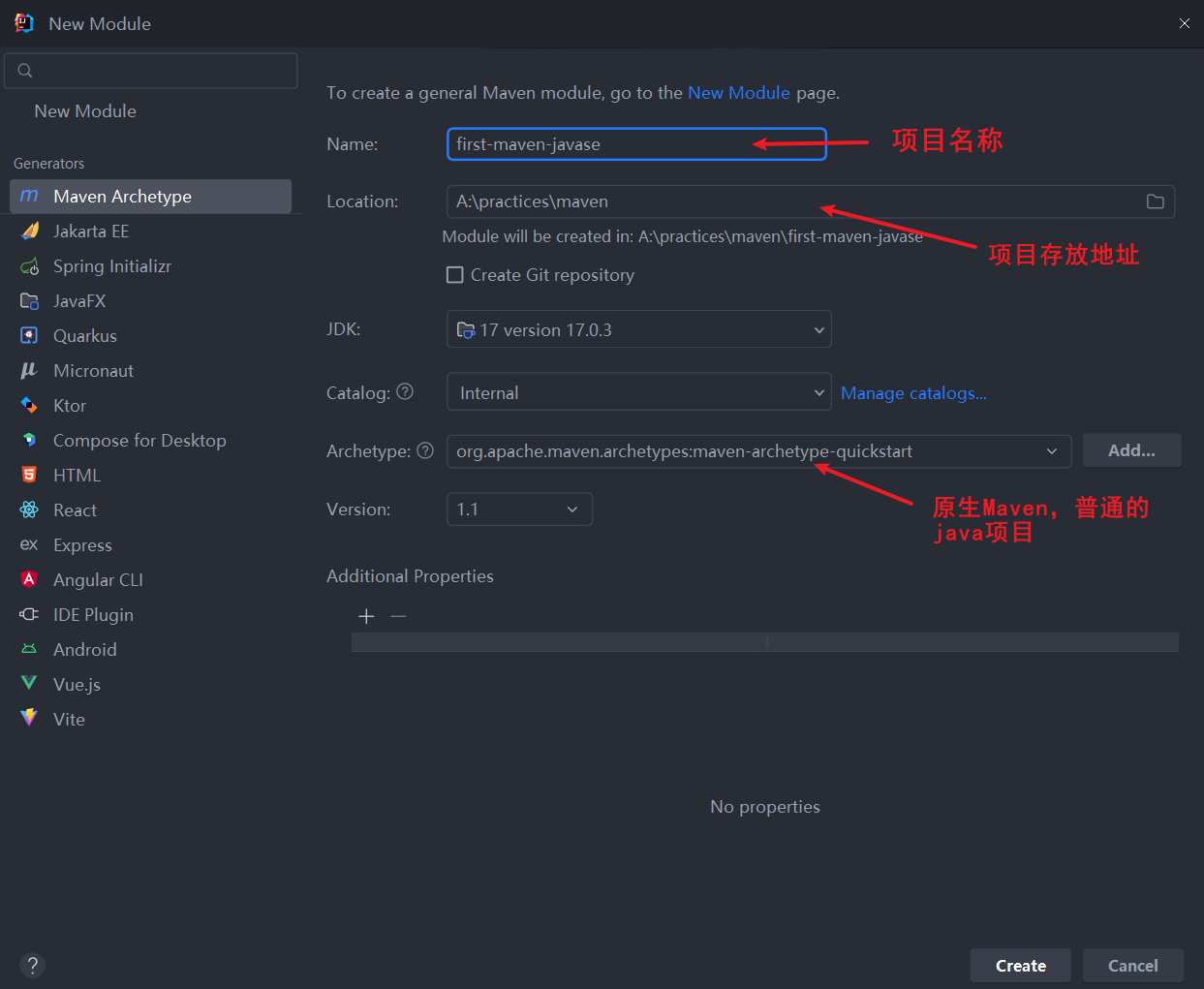Image resolution: width=1204 pixels, height=989 pixels.
Task: Follow the New Module page link
Action: pyautogui.click(x=739, y=93)
